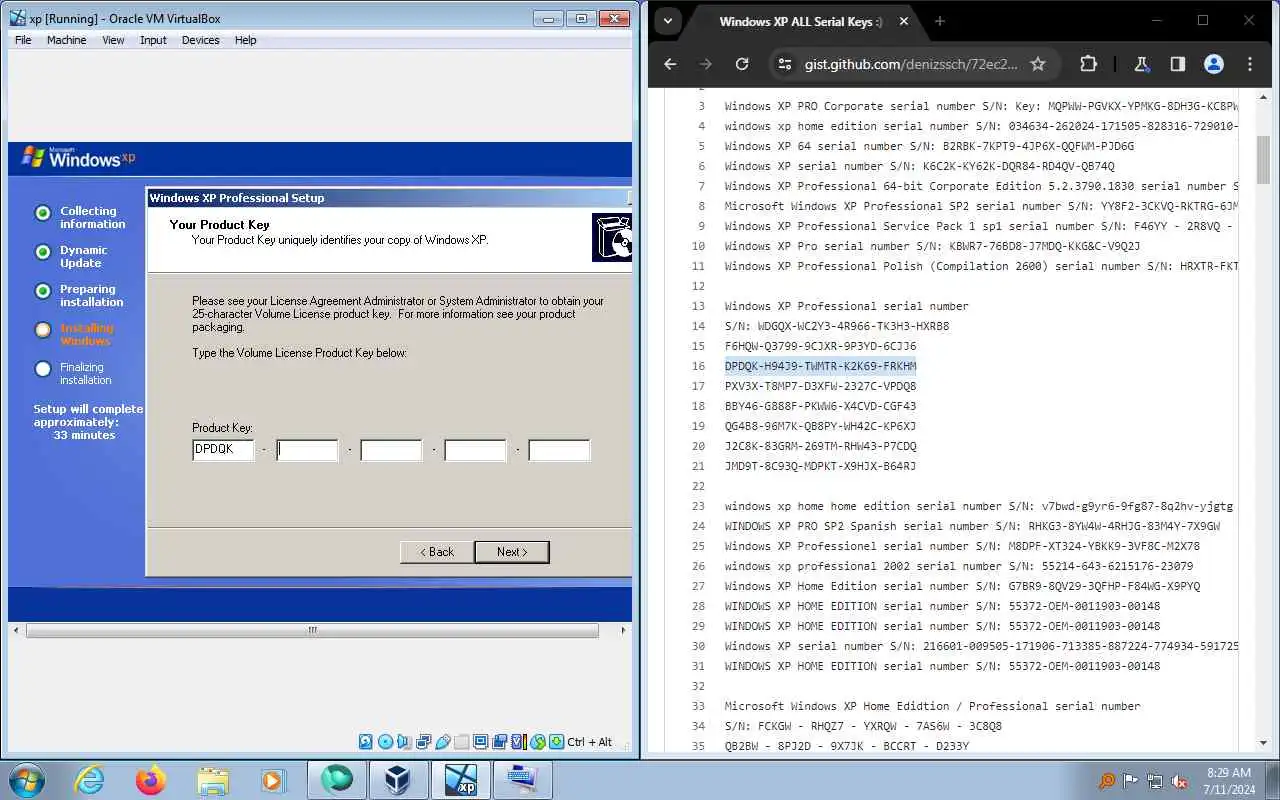The width and height of the screenshot is (1280, 800).
Task: Click the search magnifier tray icon
Action: coord(1107,780)
